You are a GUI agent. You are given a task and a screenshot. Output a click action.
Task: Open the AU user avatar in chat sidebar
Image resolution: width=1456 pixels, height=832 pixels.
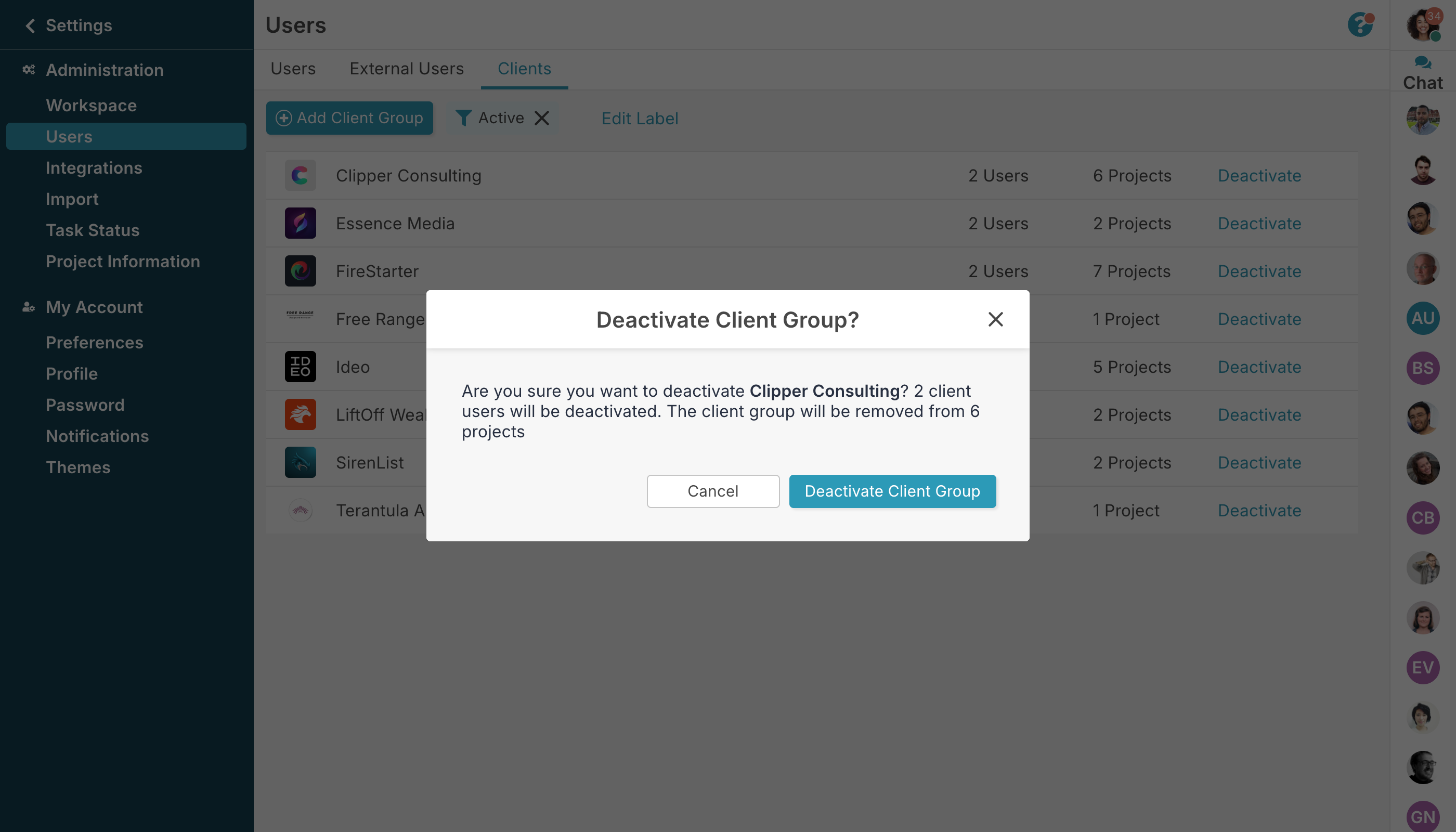pos(1422,318)
